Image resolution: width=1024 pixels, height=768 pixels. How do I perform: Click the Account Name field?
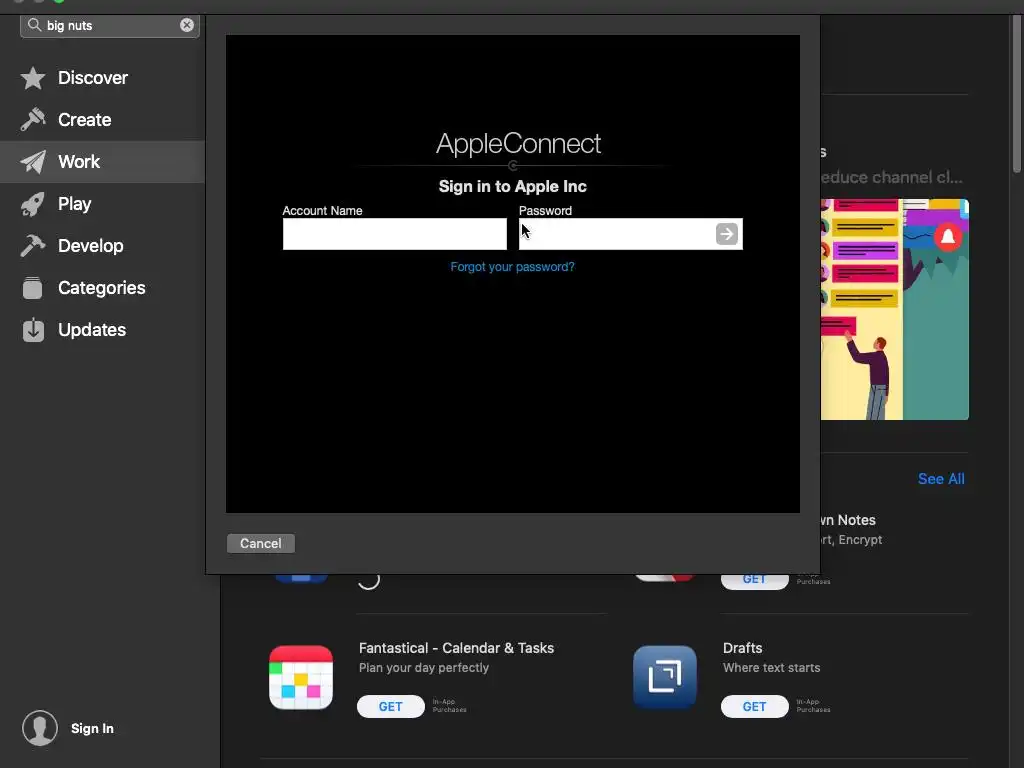point(394,234)
